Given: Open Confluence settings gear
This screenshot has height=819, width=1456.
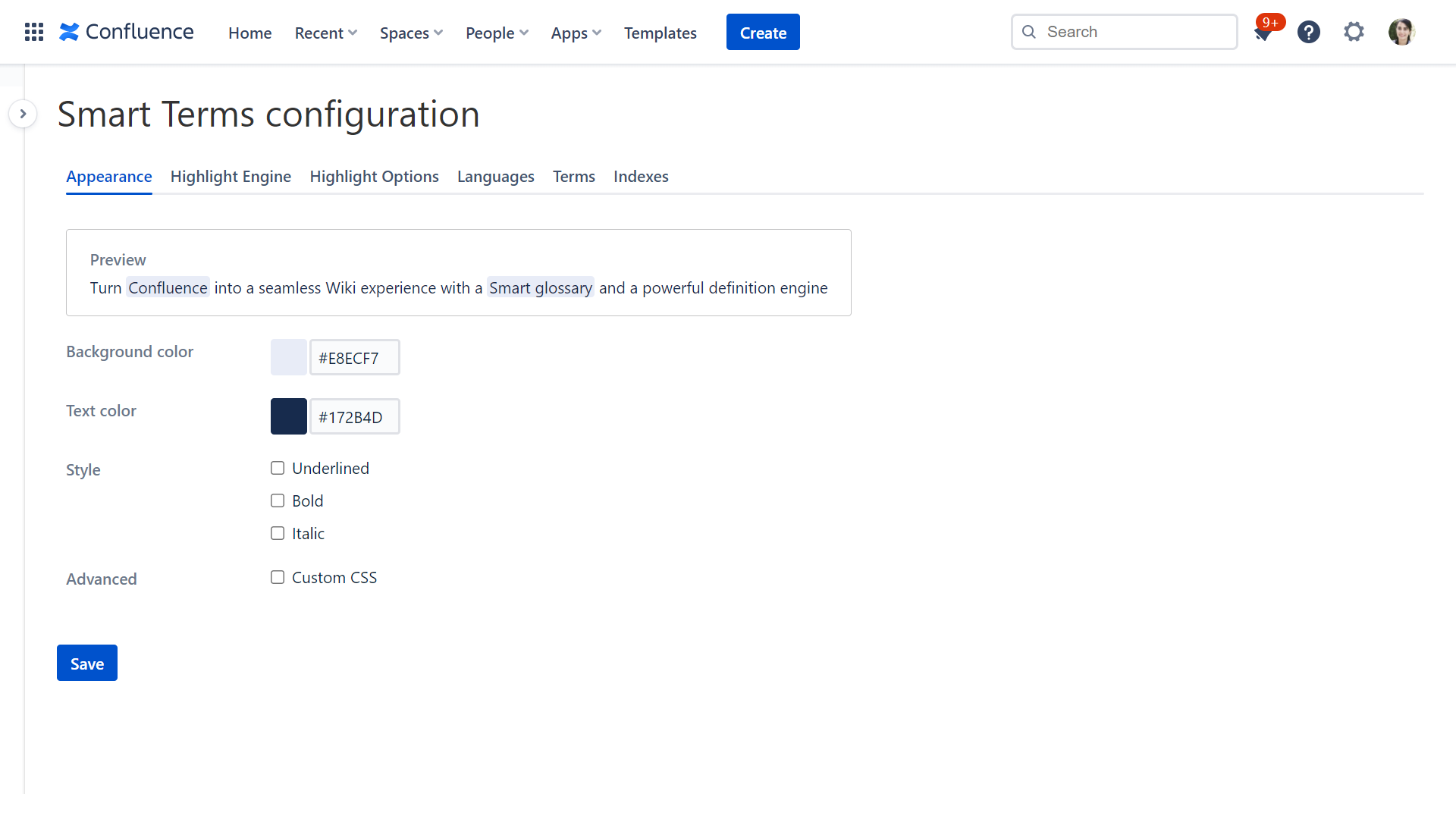Looking at the screenshot, I should [x=1354, y=32].
